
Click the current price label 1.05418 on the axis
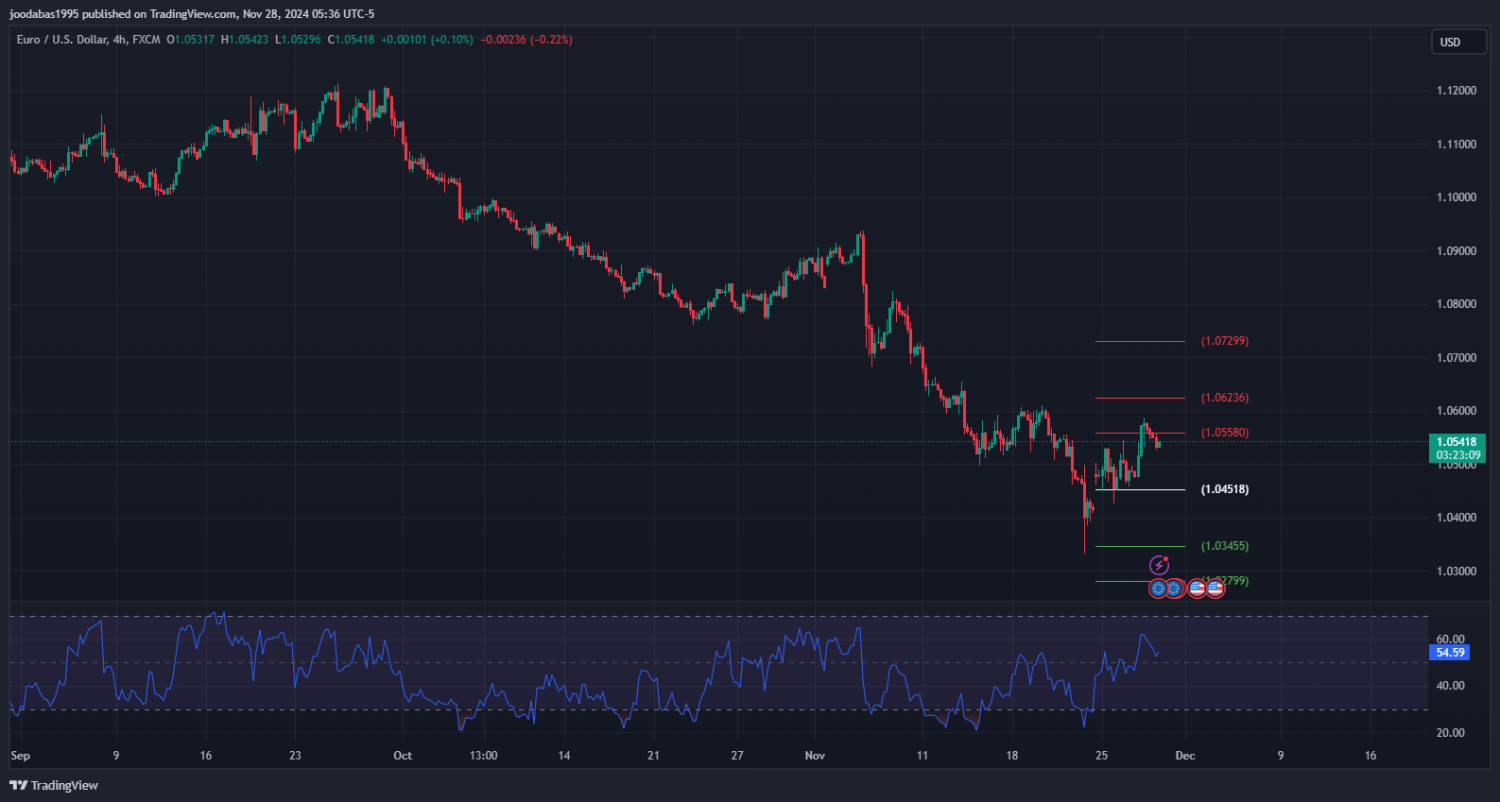click(1458, 442)
